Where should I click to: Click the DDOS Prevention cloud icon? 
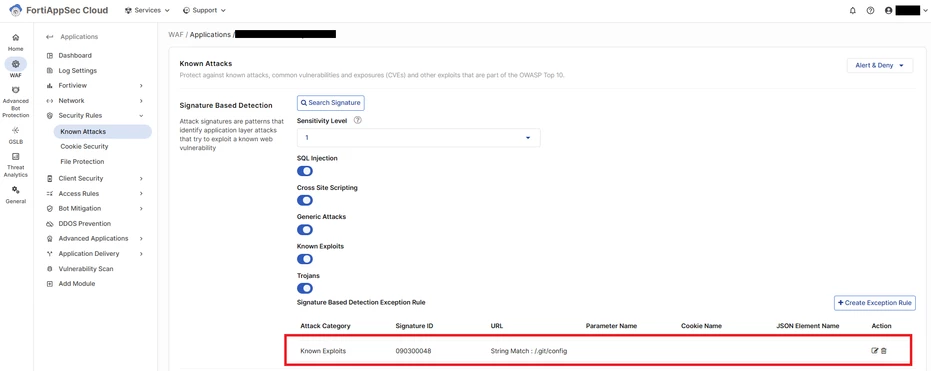pyautogui.click(x=50, y=224)
